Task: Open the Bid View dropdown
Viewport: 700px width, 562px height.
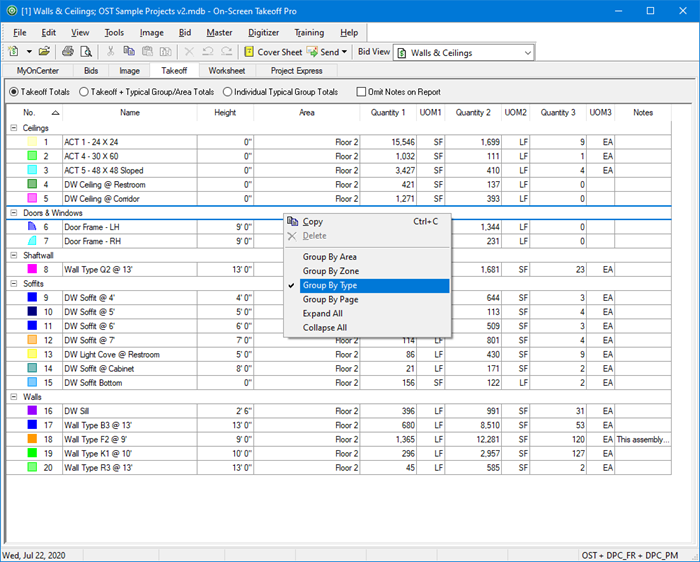Action: point(527,52)
